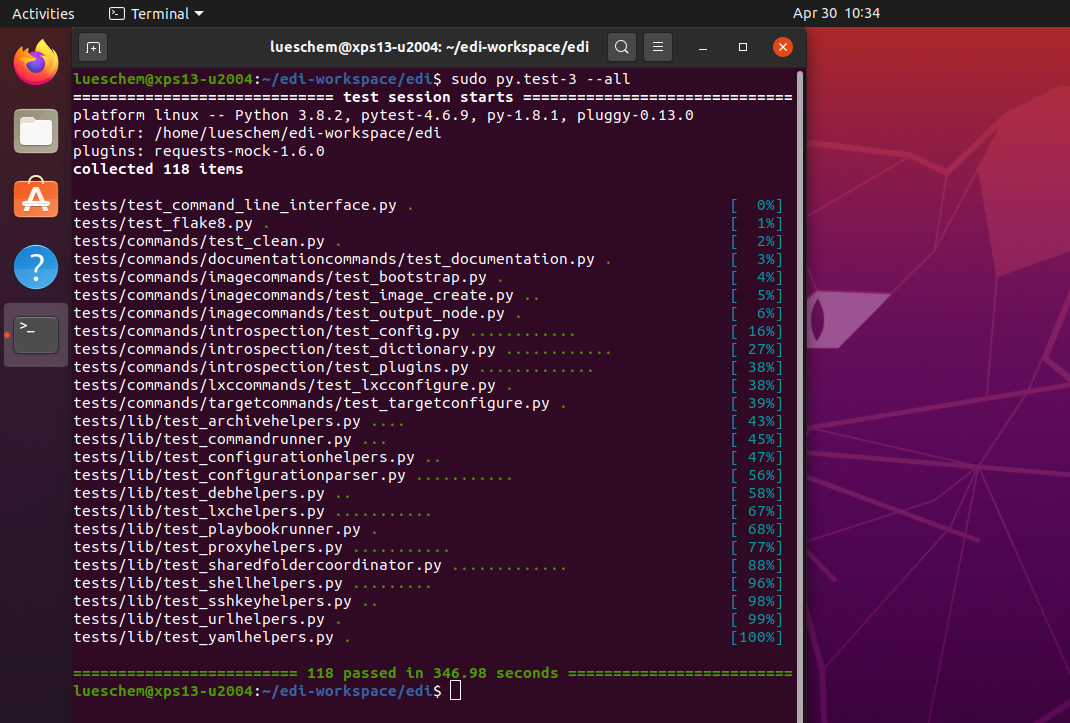
Task: Click tests/lib/test_sshkeyhelpers.py line
Action: pos(427,601)
